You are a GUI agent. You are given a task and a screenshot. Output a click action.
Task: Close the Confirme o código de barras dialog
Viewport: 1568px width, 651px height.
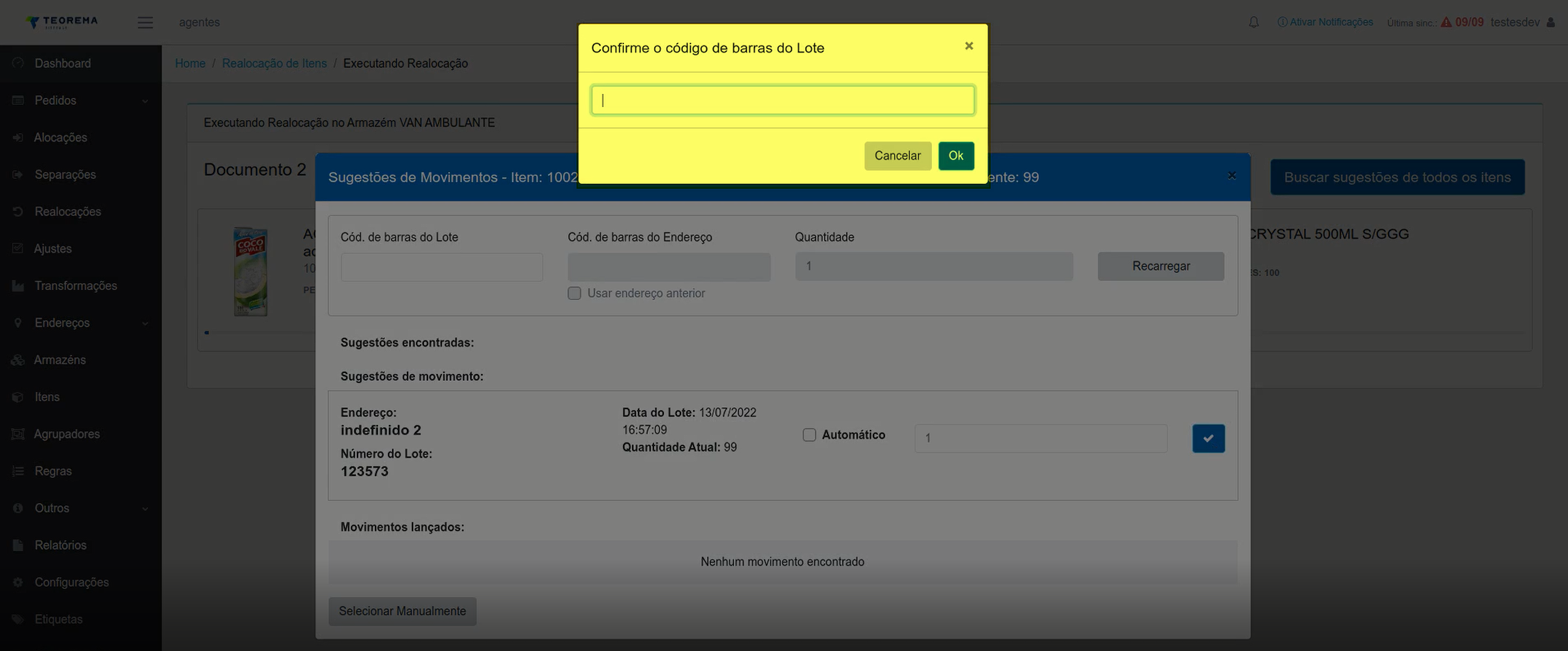tap(969, 47)
